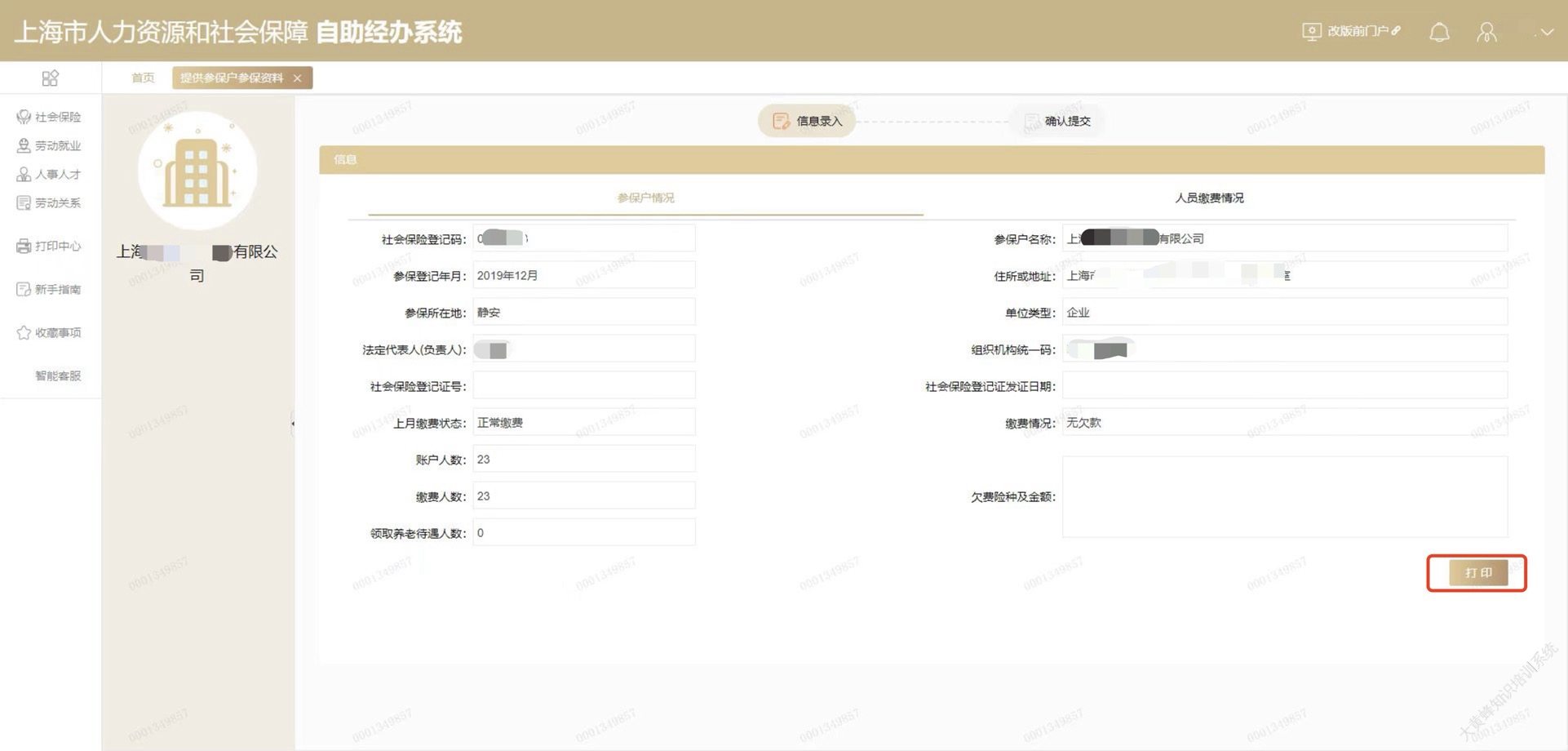This screenshot has height=751, width=1568.
Task: Open 收藏事项 favorites in sidebar
Action: [49, 332]
